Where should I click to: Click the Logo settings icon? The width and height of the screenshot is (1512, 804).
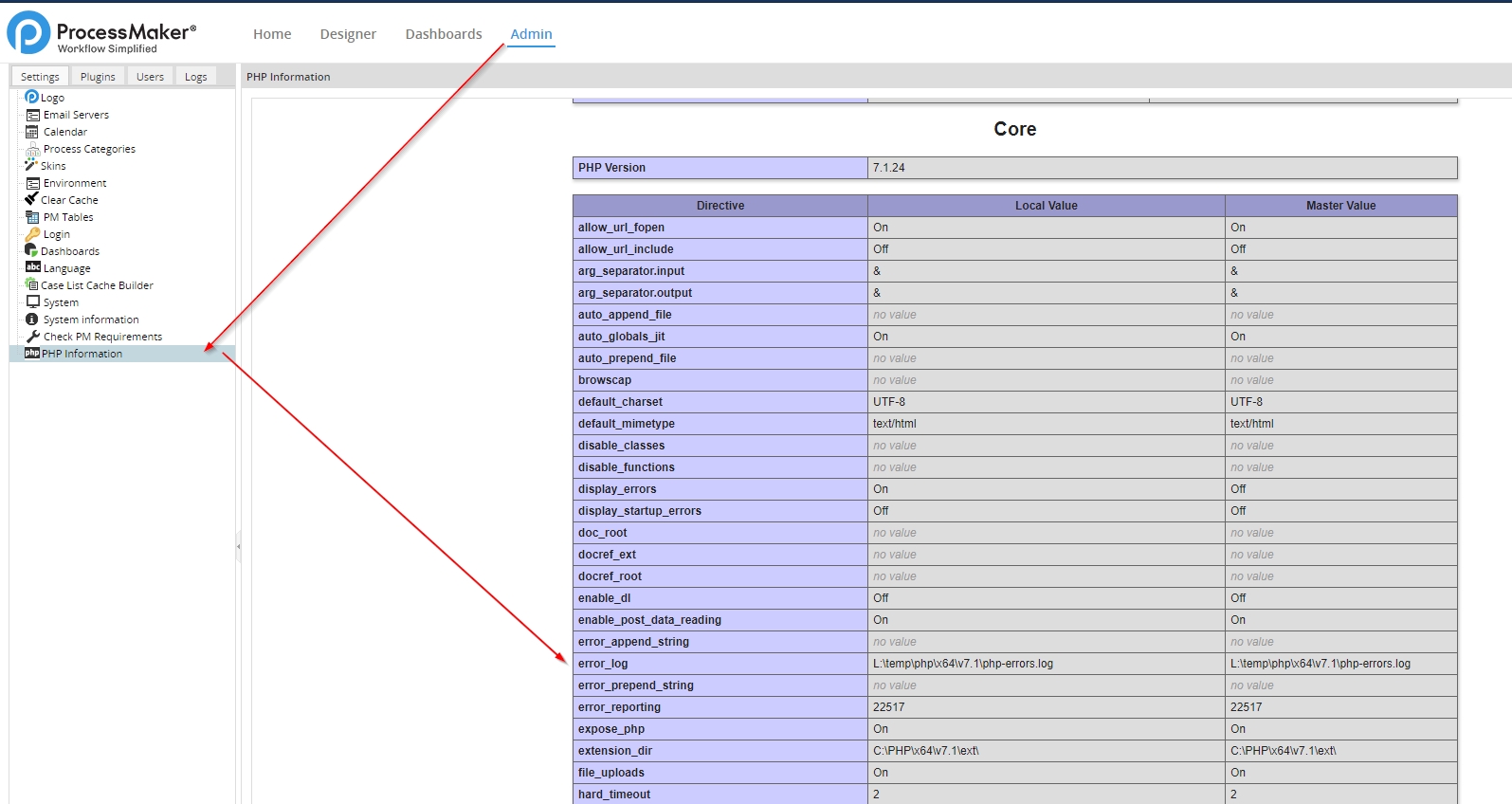tap(31, 97)
